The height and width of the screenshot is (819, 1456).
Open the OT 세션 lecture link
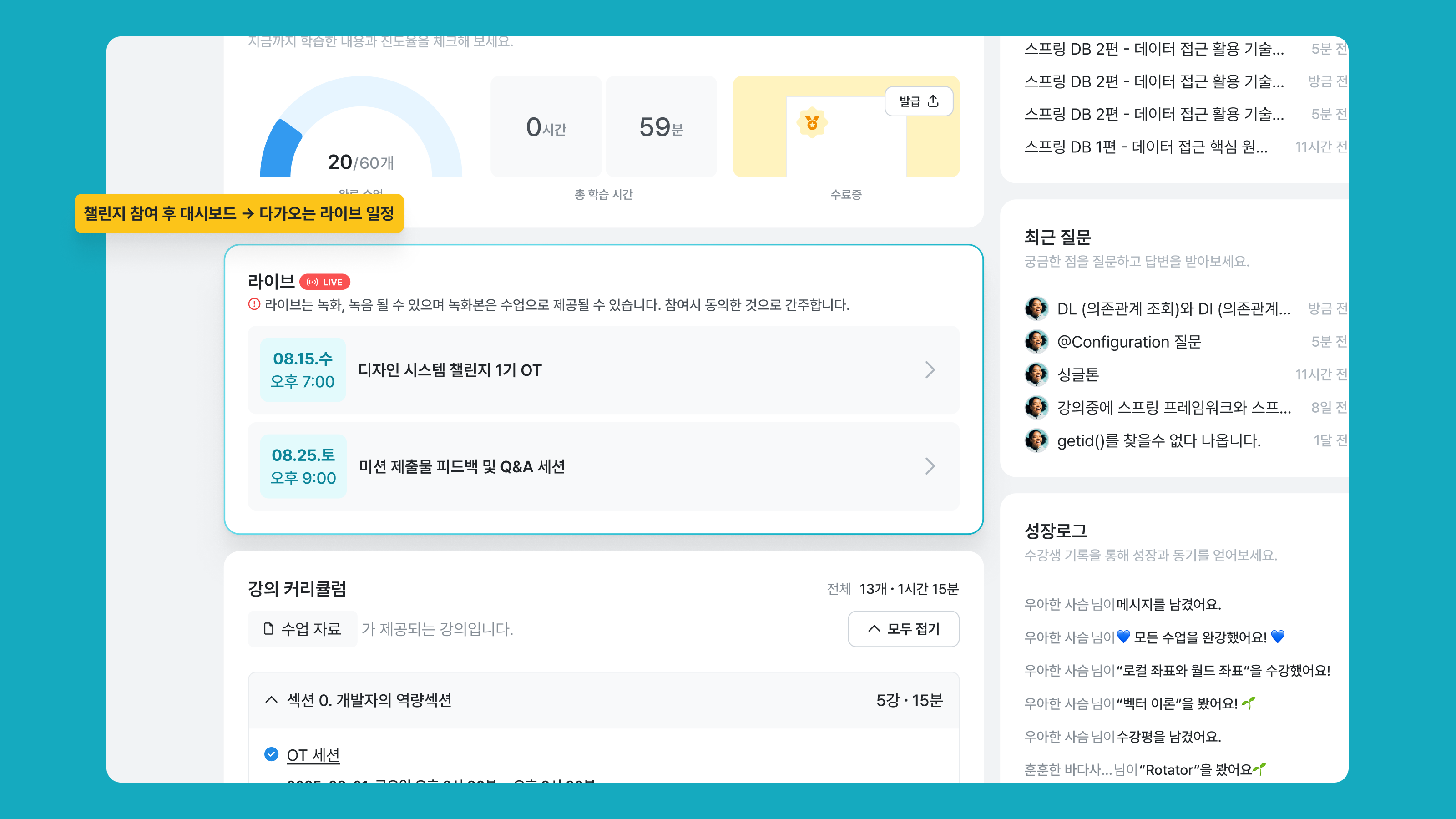pos(313,755)
